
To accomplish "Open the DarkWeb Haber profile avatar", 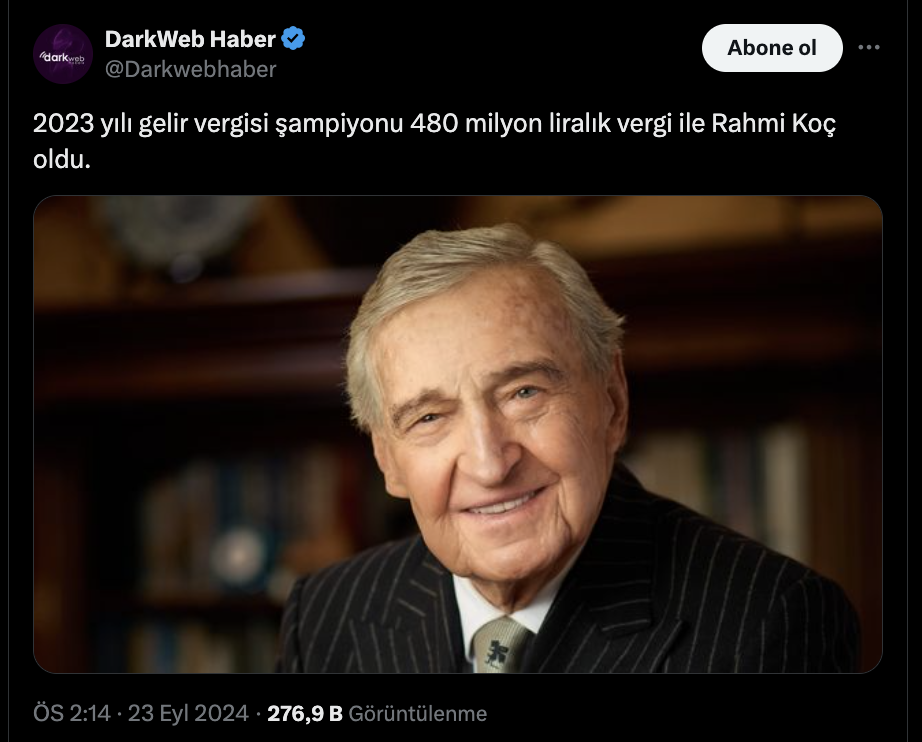I will click(x=63, y=54).
